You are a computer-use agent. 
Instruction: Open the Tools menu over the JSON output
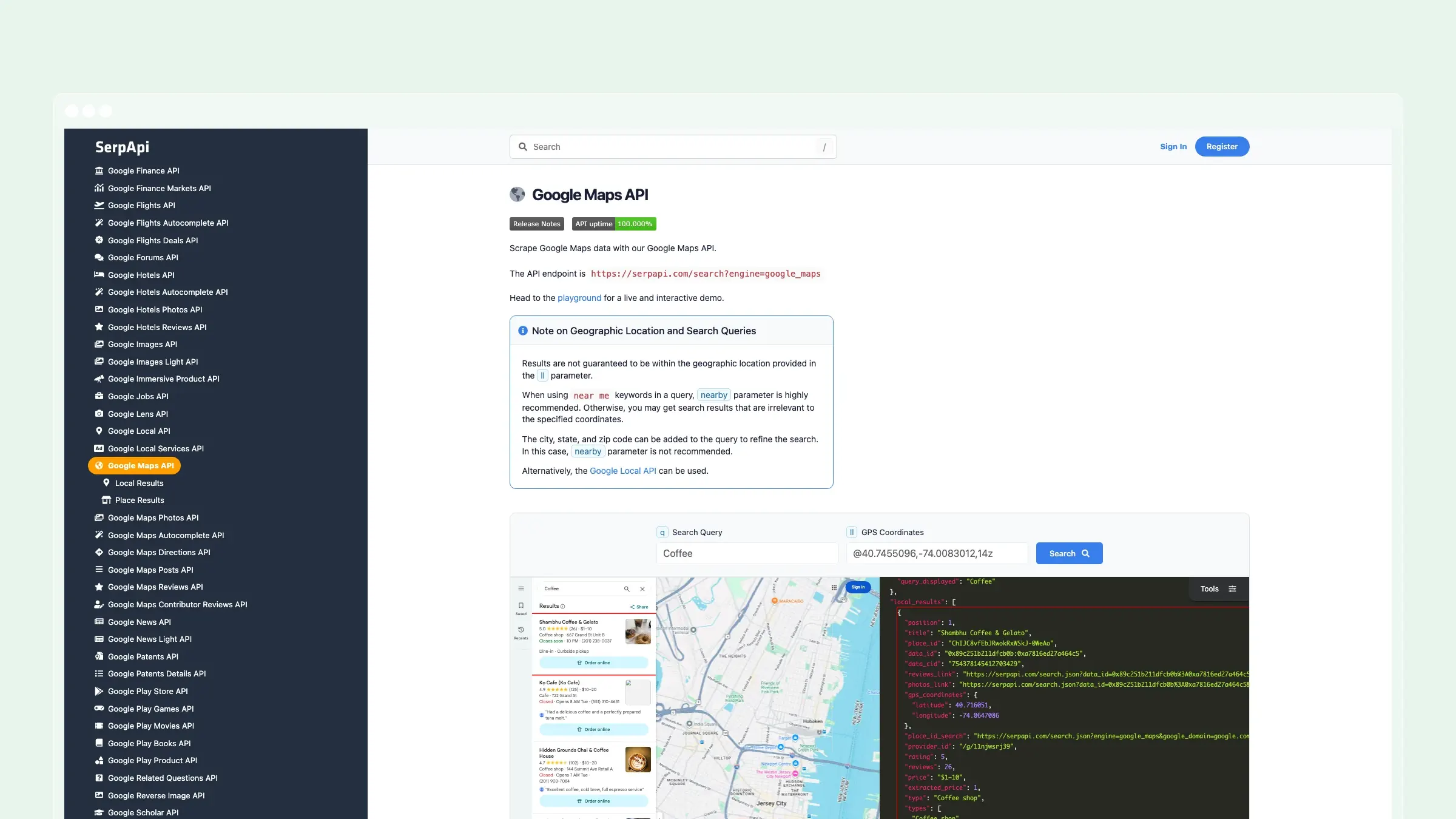1218,588
